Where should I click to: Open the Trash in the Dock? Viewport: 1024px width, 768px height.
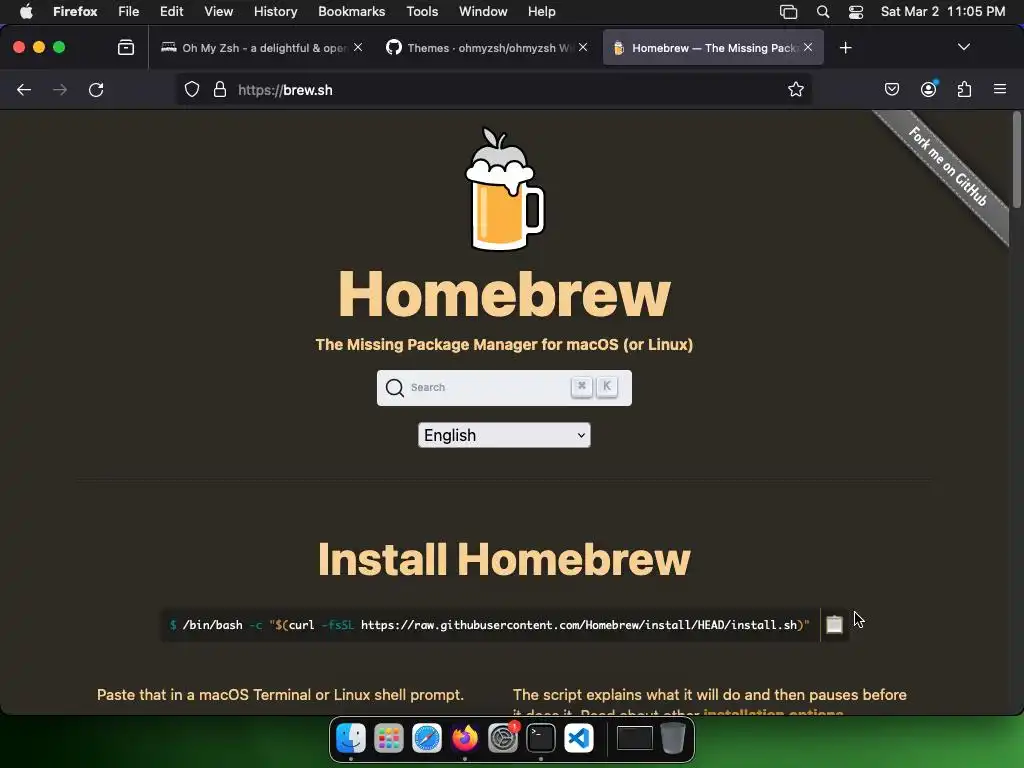point(673,738)
